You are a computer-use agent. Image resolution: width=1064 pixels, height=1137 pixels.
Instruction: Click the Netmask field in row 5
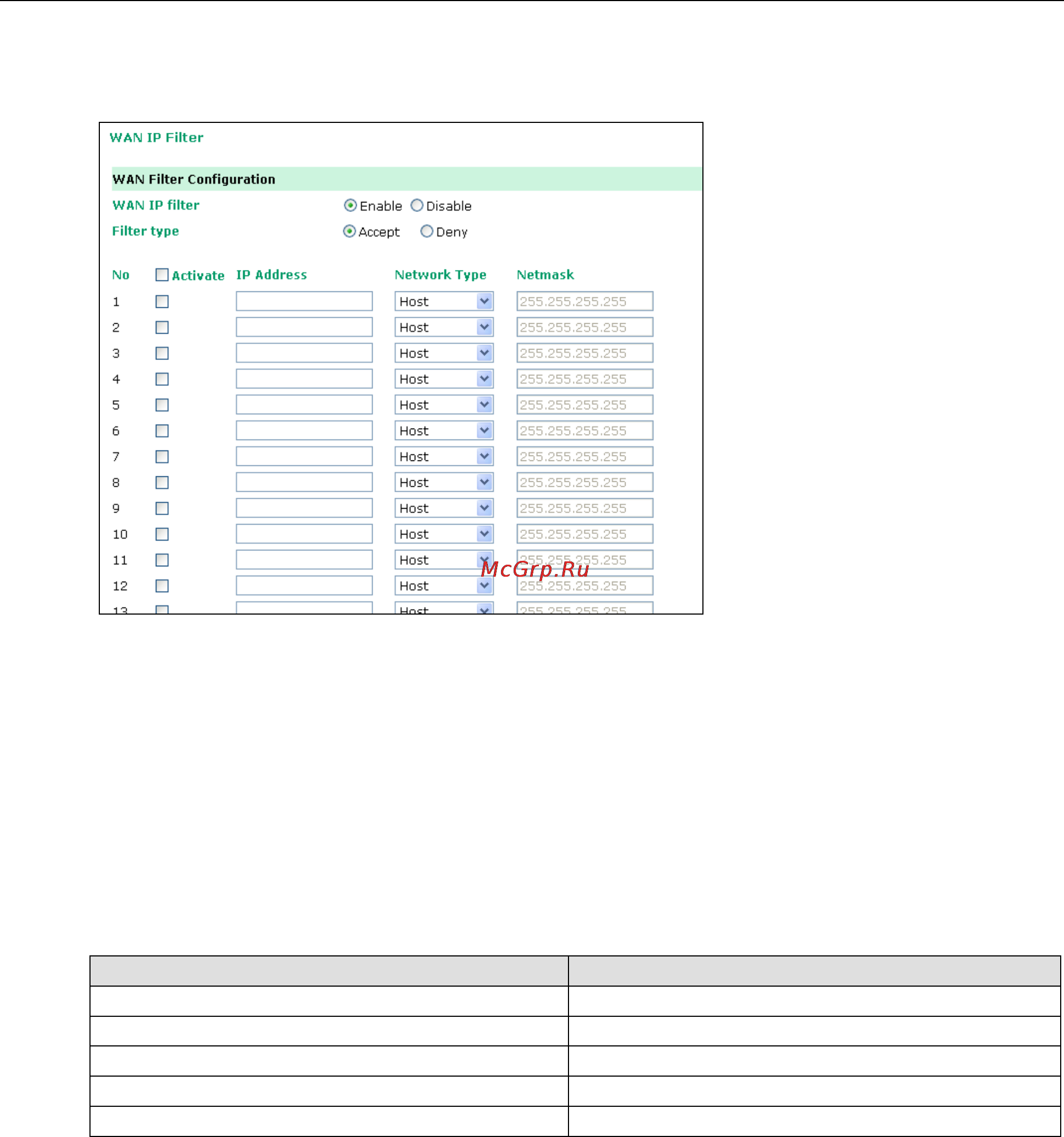coord(584,405)
